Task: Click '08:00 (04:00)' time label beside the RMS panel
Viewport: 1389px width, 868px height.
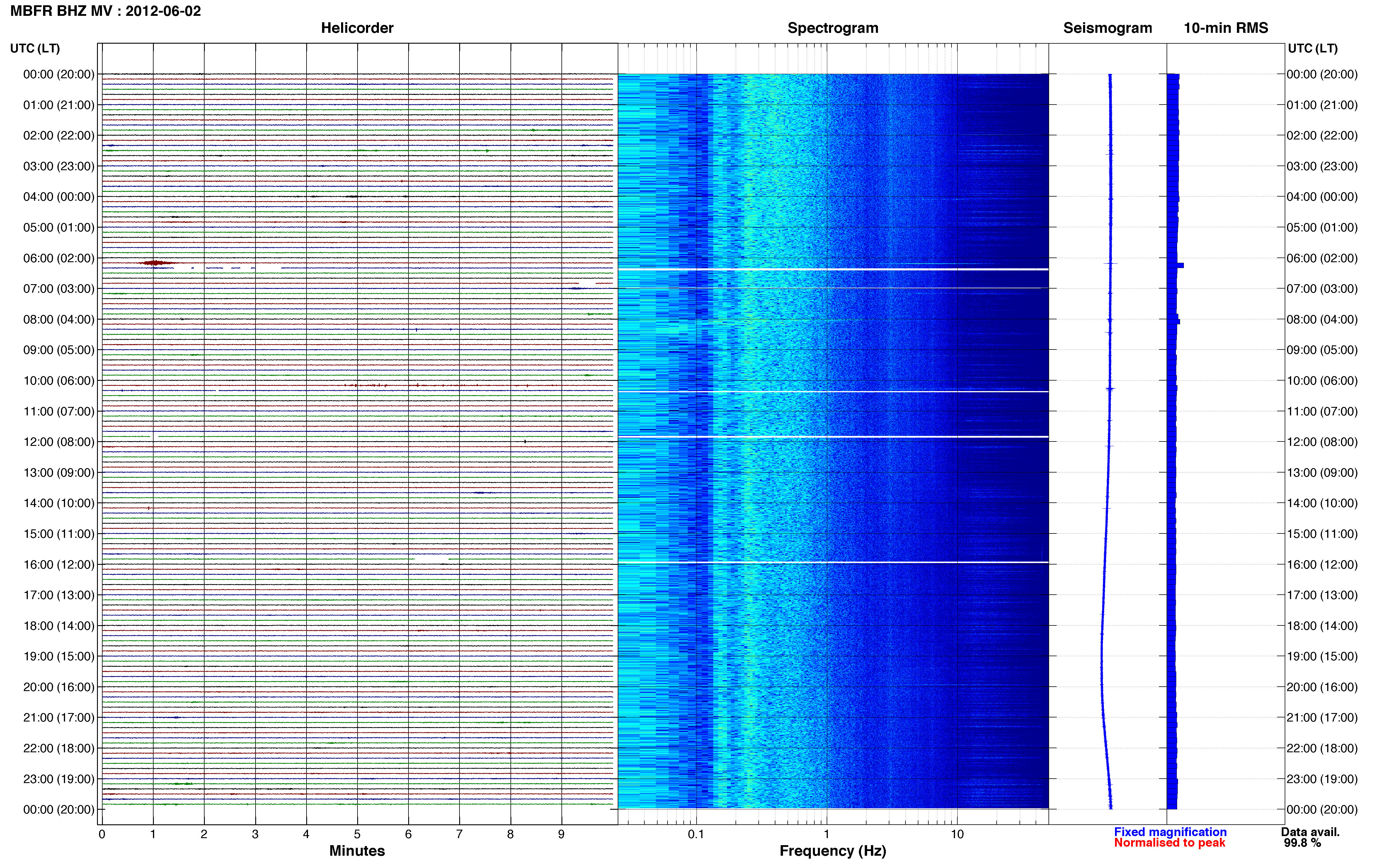Action: tap(1322, 319)
